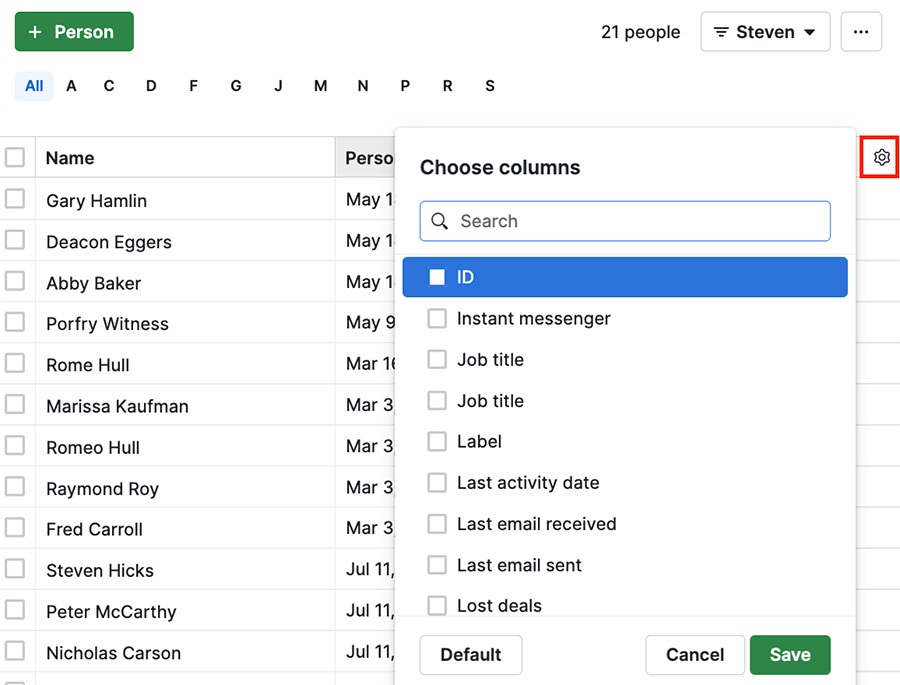900x685 pixels.
Task: Click the Choose columns search field
Action: point(624,221)
